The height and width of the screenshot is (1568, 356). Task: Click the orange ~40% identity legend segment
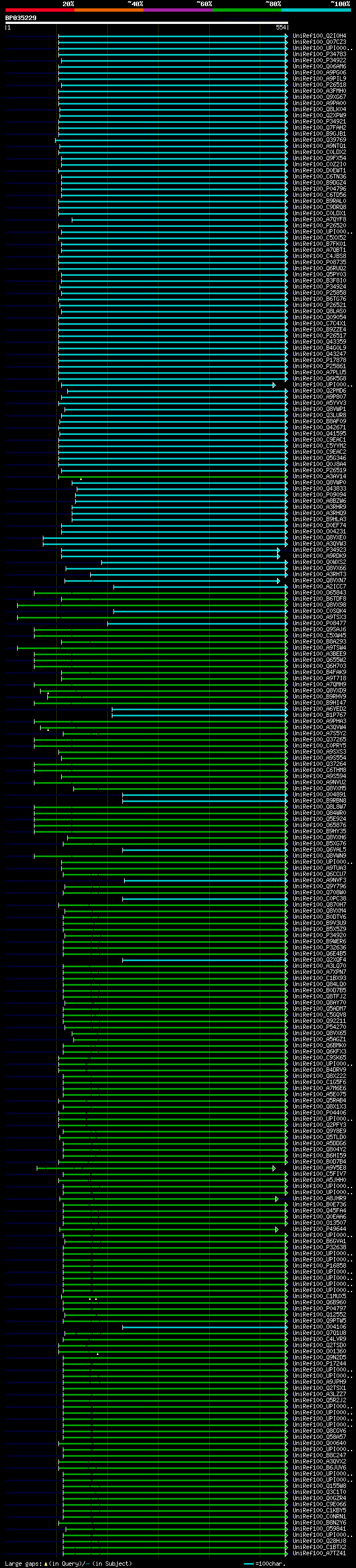click(109, 10)
